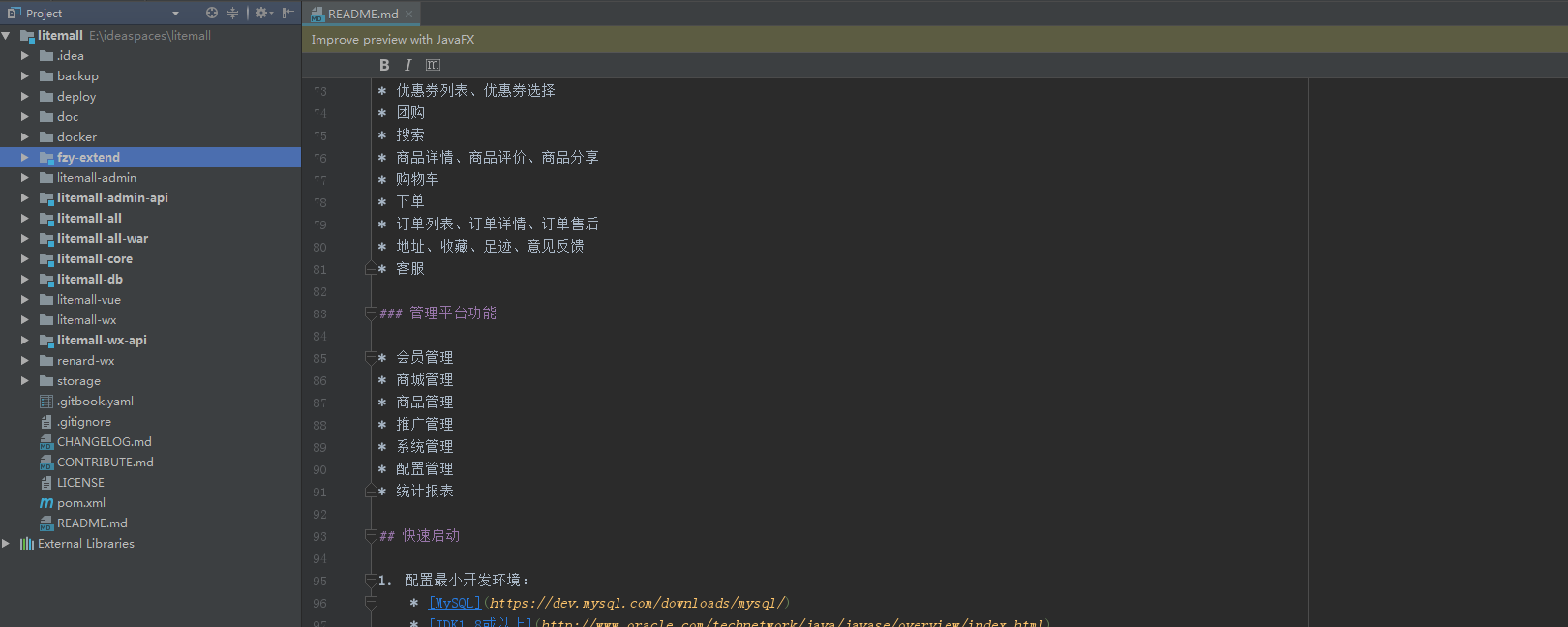Hide the Project panel with the hide icon

287,13
